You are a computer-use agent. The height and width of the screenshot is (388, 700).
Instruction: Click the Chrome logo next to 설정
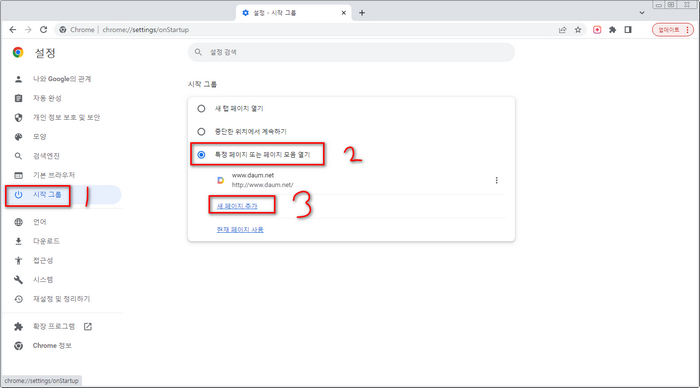(18, 53)
